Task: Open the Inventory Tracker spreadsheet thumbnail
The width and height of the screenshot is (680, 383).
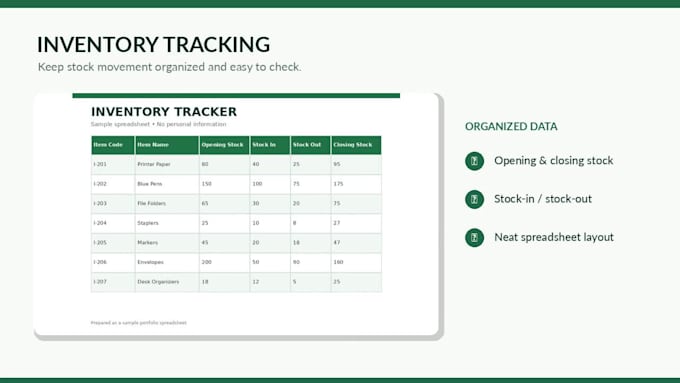Action: pos(236,214)
